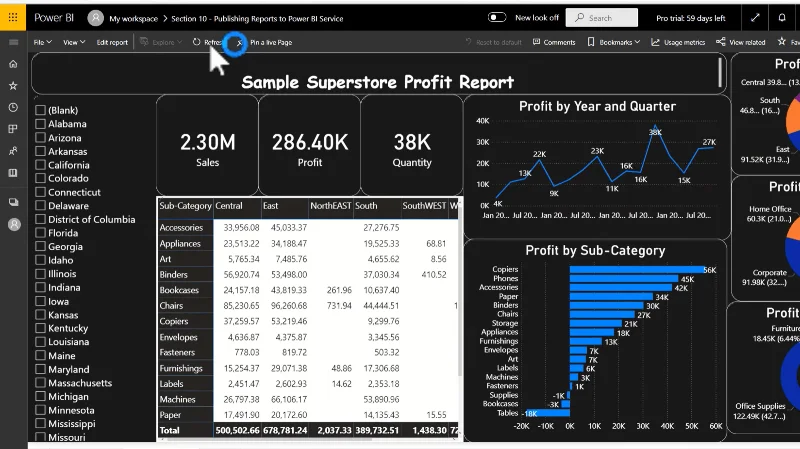Click the user profile avatar in header
800x449 pixels.
[x=95, y=18]
